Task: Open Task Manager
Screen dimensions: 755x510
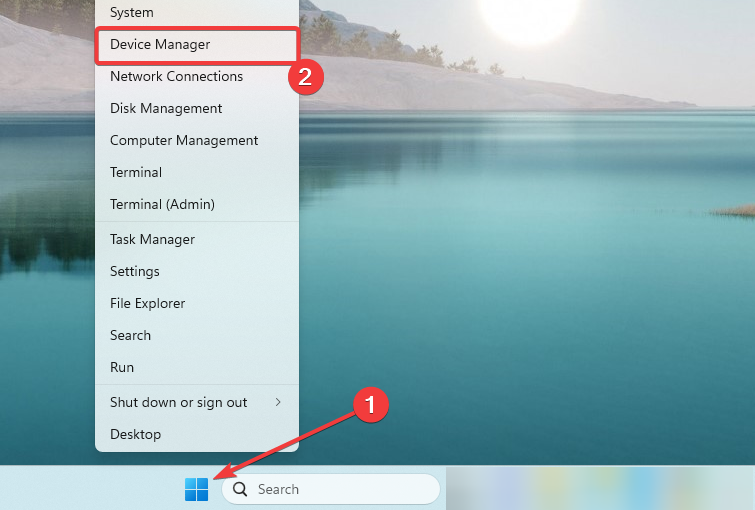Action: [x=197, y=239]
